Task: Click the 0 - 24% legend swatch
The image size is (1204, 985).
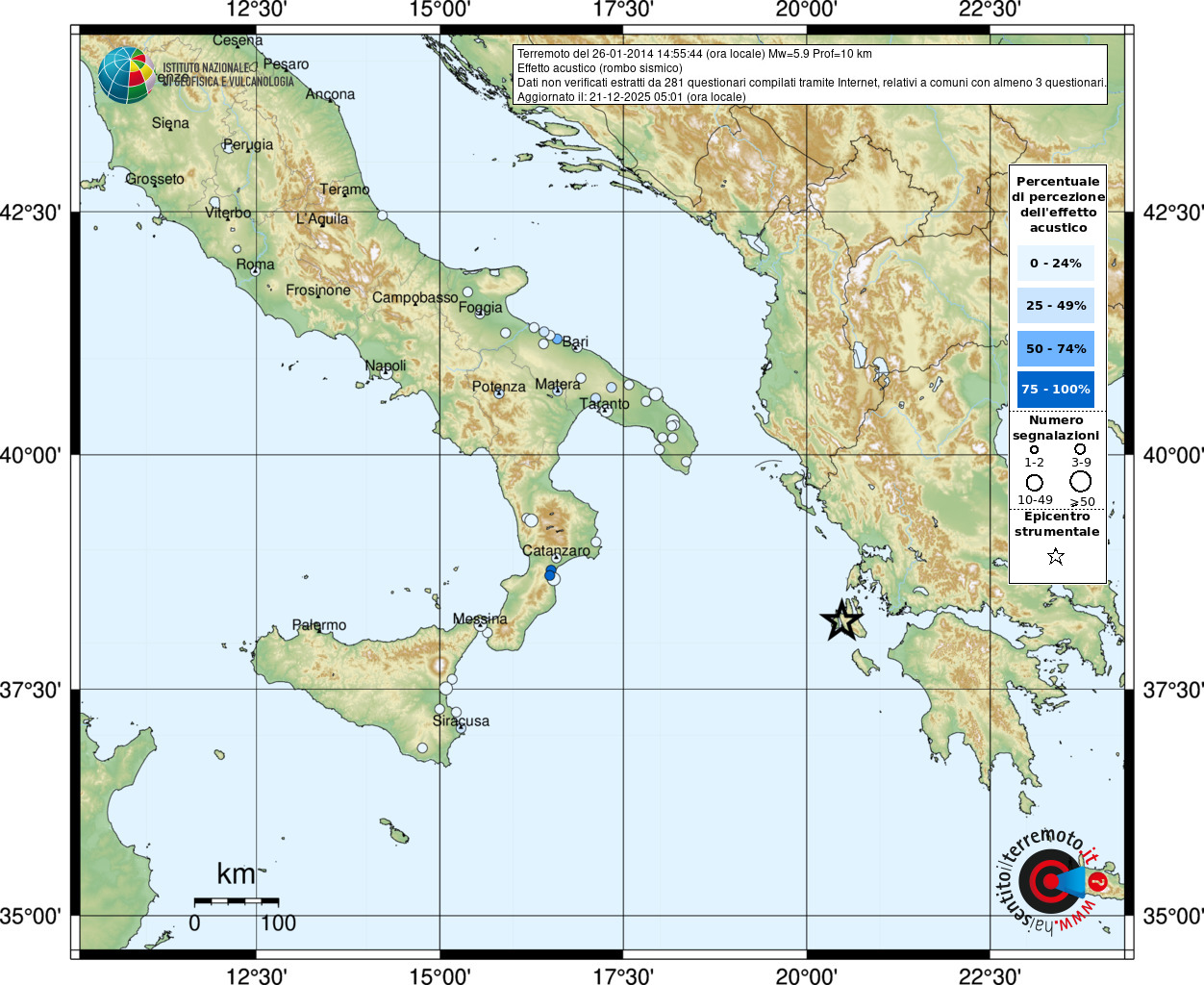Action: click(x=1056, y=263)
